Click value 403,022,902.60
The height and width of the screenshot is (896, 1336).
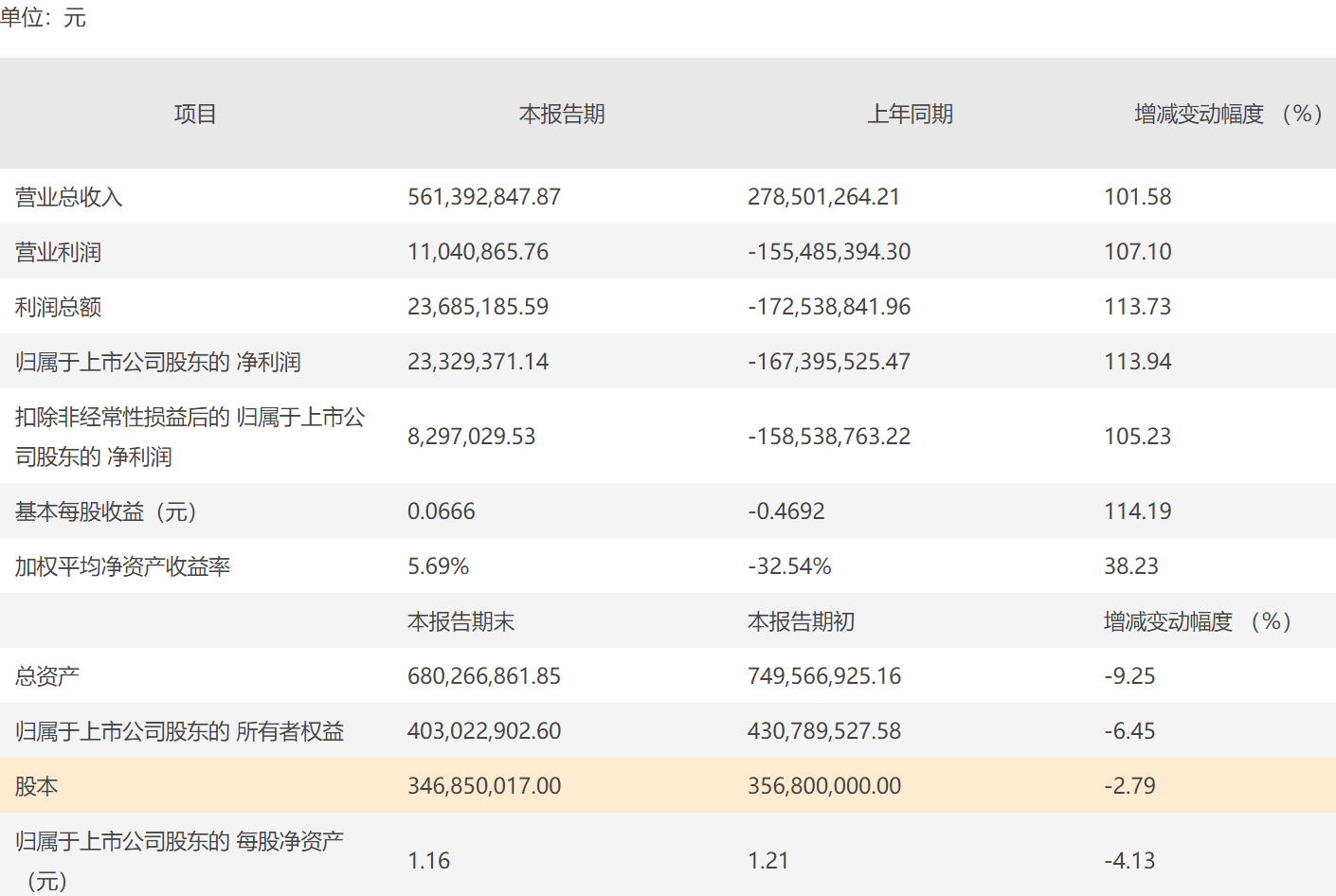[x=484, y=731]
